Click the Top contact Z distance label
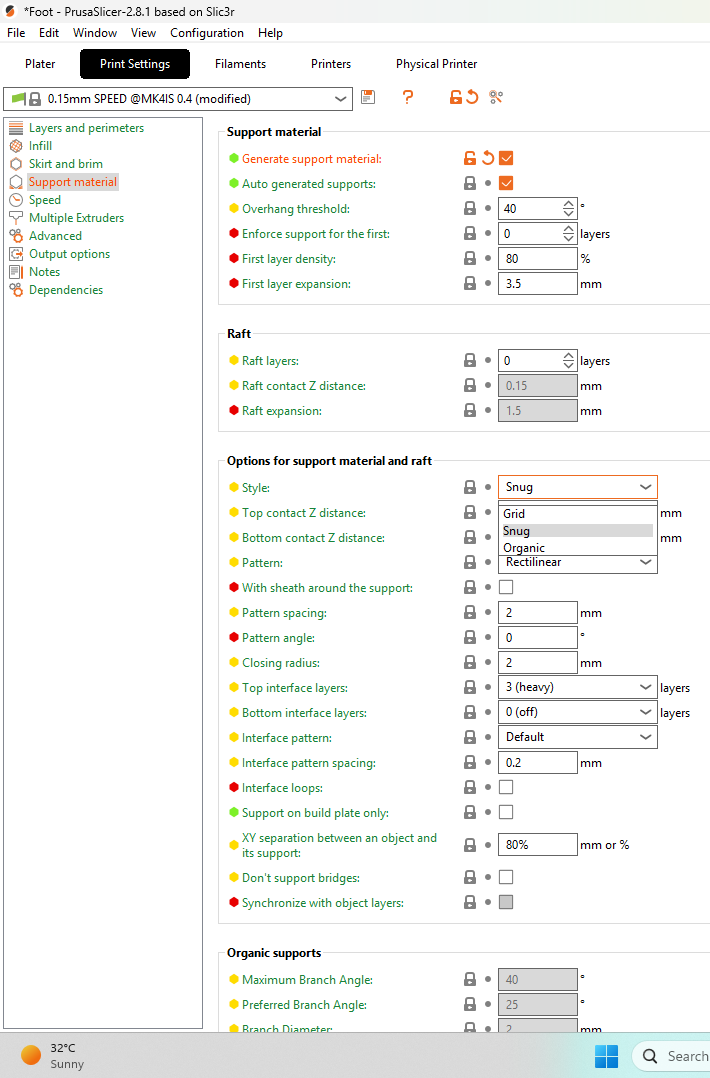This screenshot has height=1078, width=710. pyautogui.click(x=303, y=513)
